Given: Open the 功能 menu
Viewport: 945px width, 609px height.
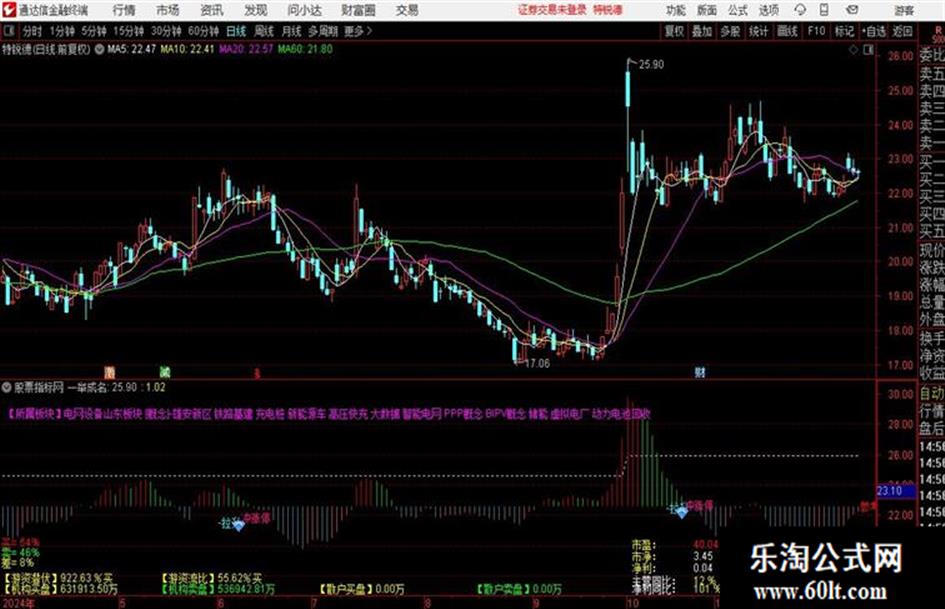Looking at the screenshot, I should pos(676,10).
